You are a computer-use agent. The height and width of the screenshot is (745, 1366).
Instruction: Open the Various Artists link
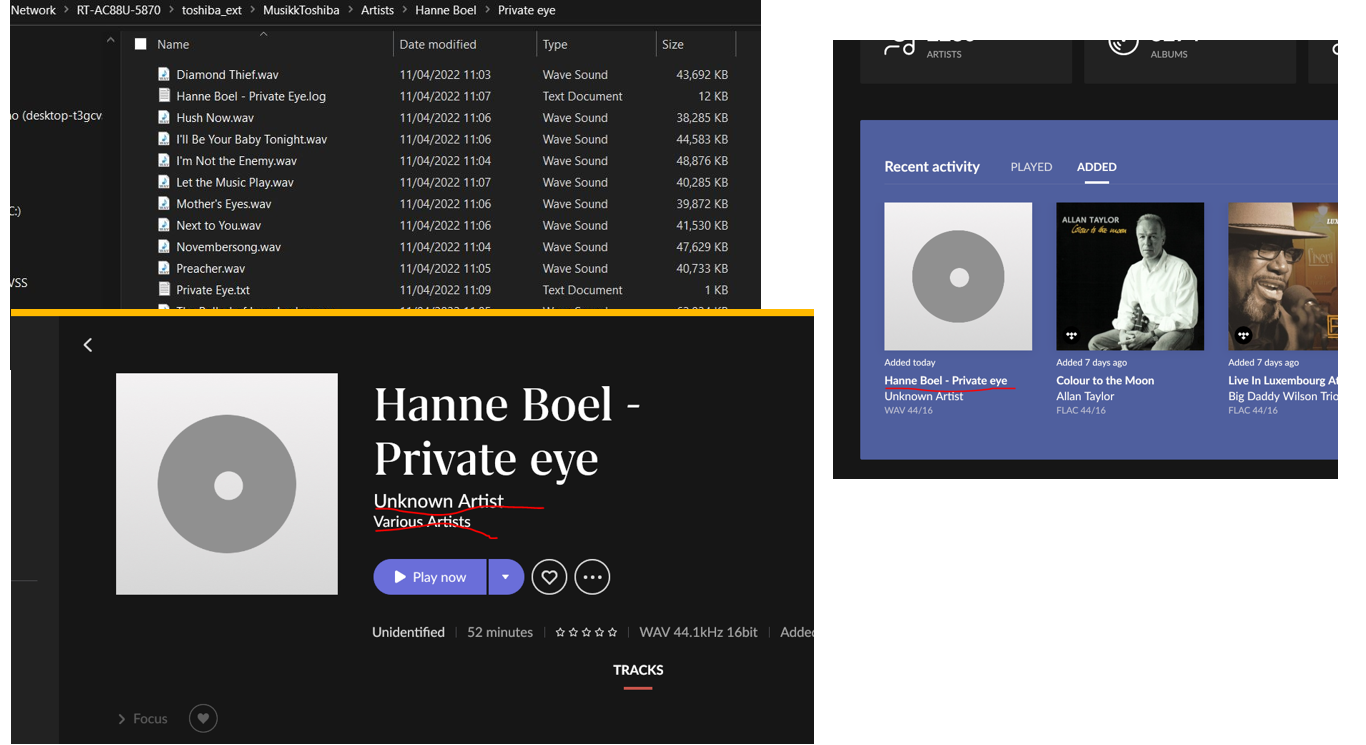tap(422, 521)
